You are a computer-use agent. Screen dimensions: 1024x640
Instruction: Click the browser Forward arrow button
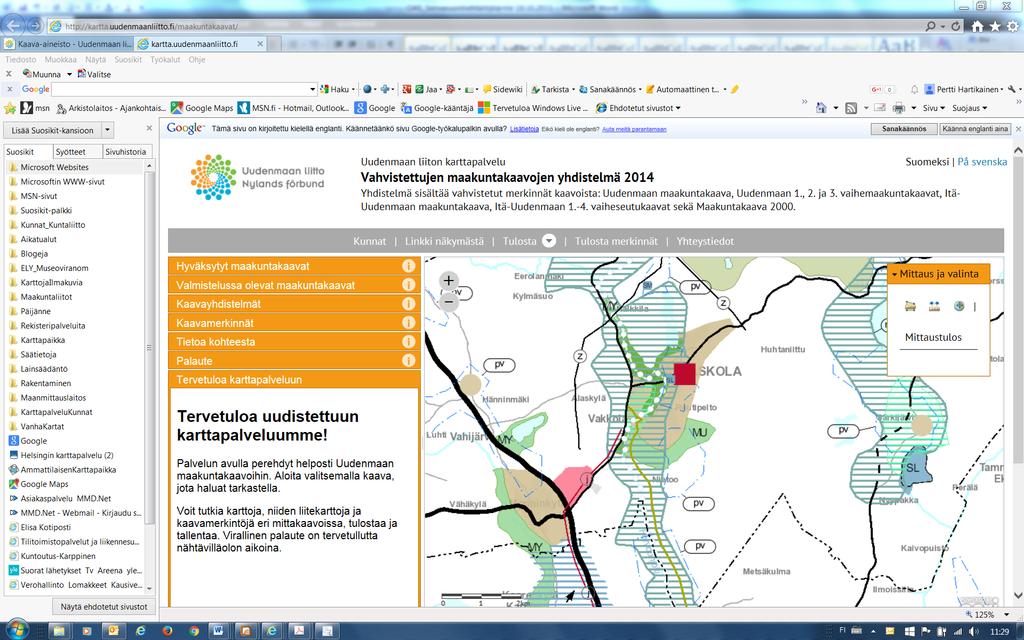point(35,26)
